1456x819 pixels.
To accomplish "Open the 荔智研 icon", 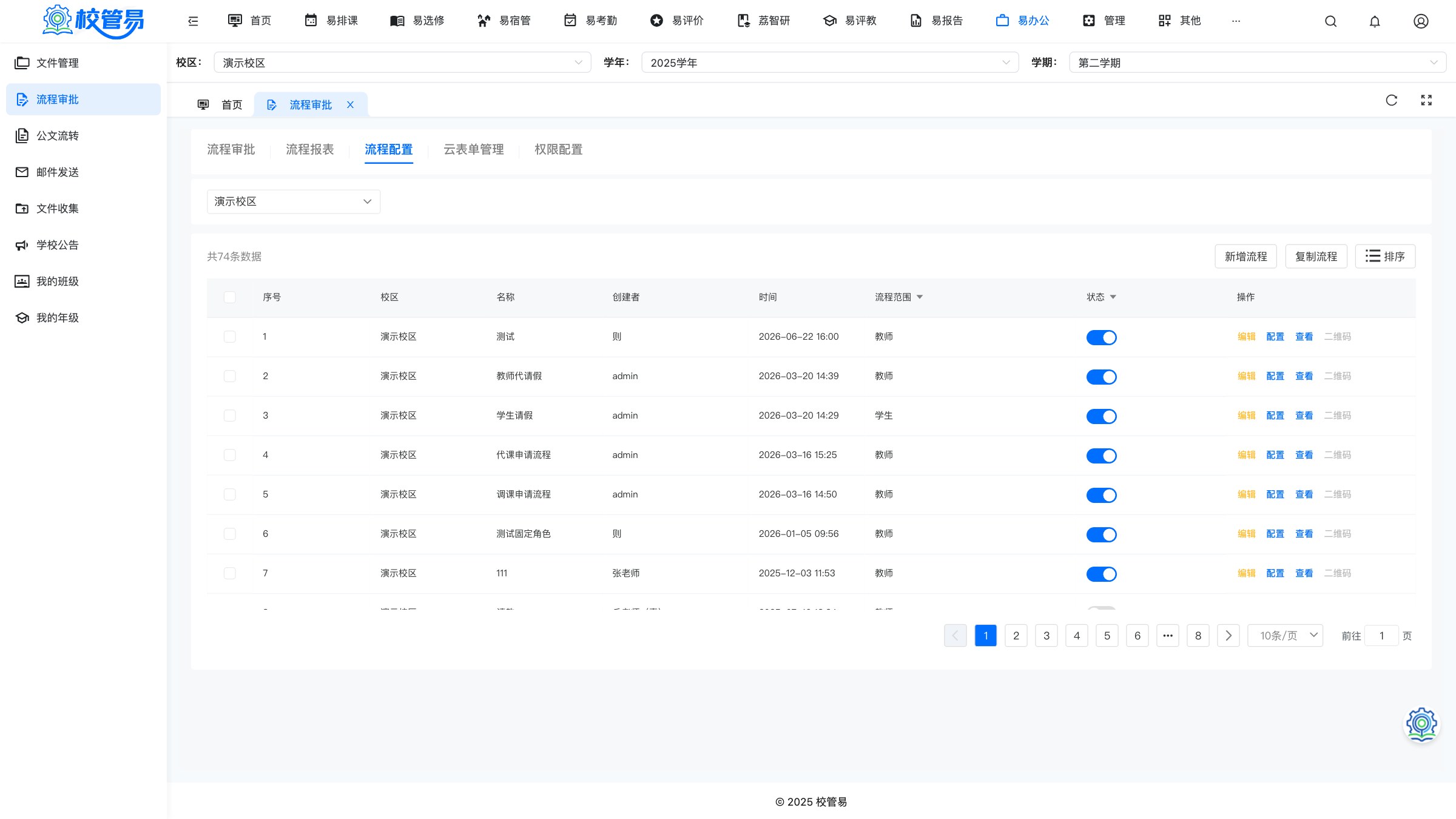I will (743, 21).
